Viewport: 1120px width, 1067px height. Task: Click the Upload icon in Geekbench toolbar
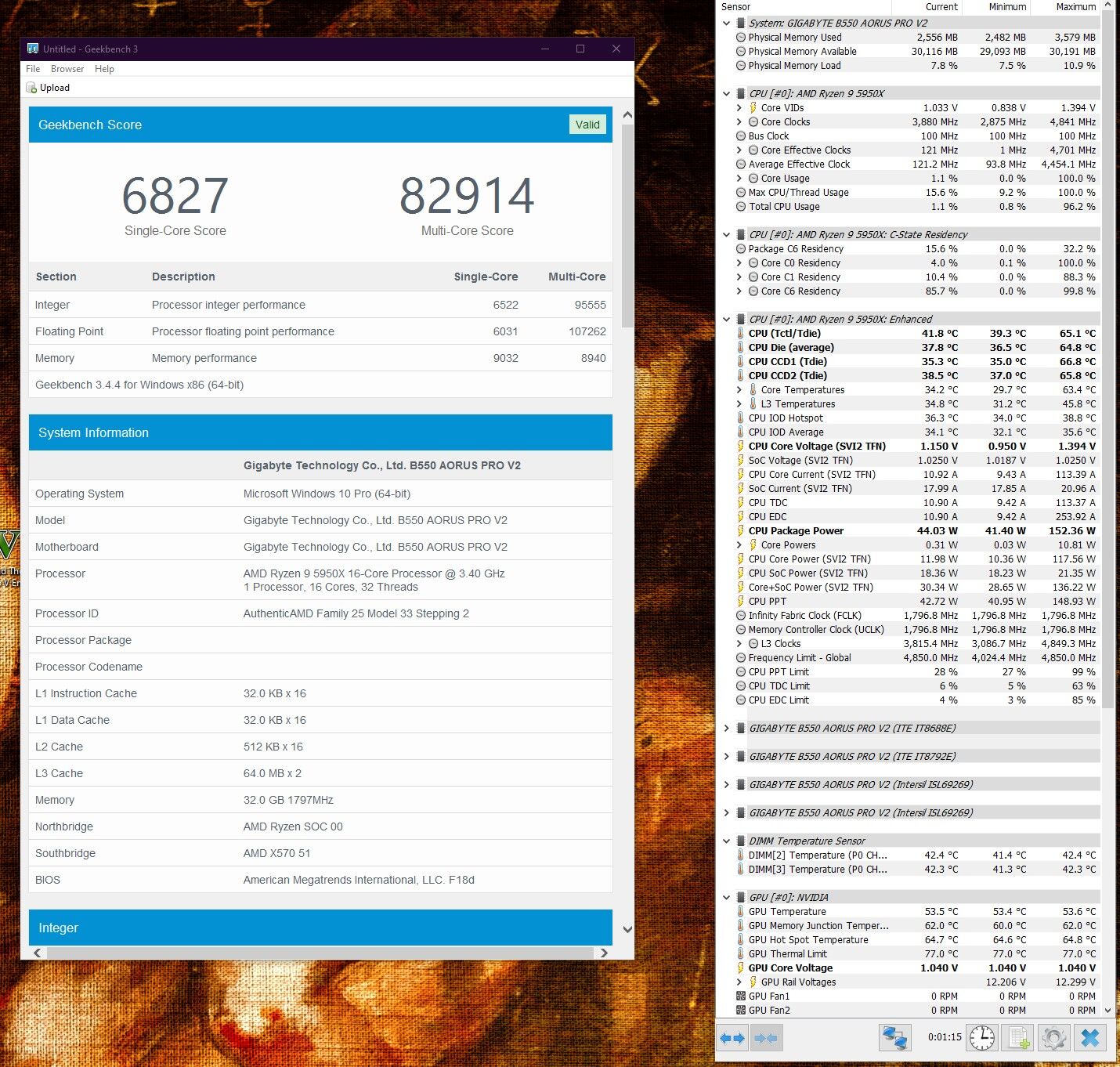(31, 88)
